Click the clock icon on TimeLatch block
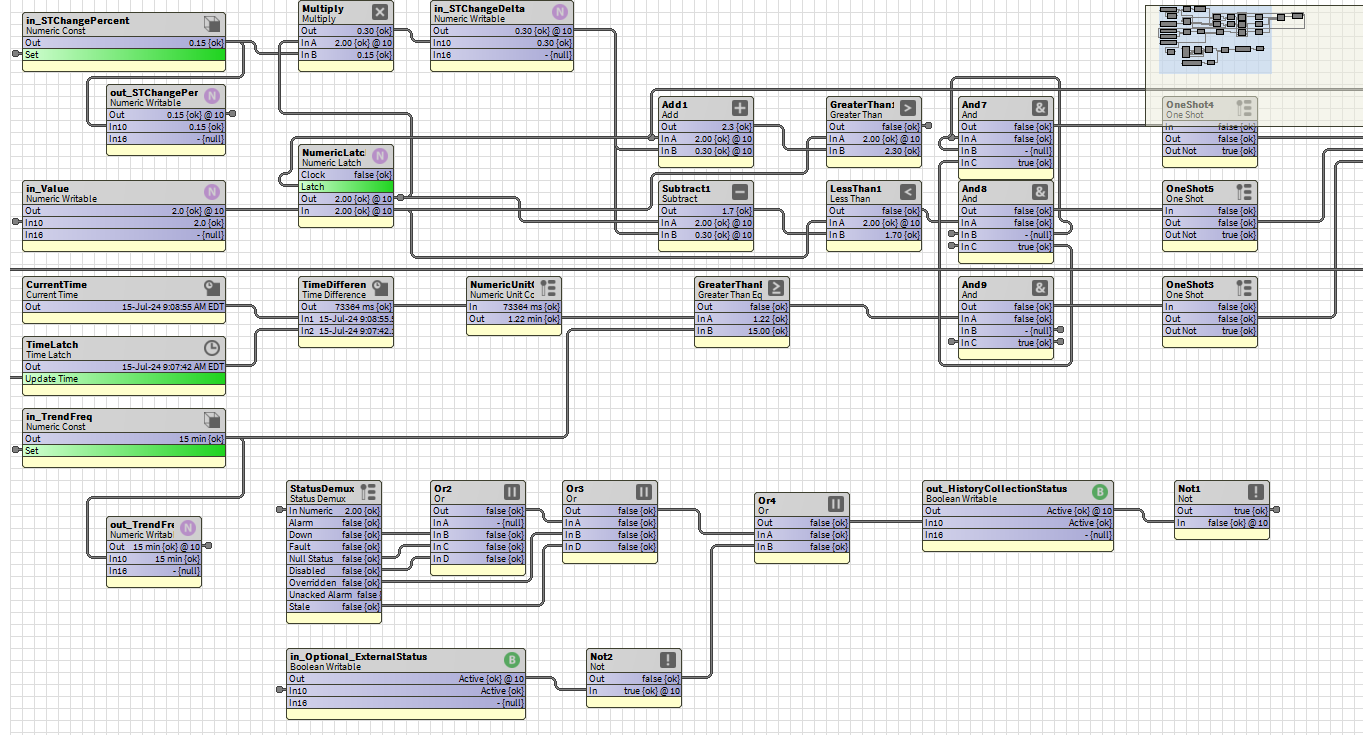The width and height of the screenshot is (1363, 735). tap(211, 348)
